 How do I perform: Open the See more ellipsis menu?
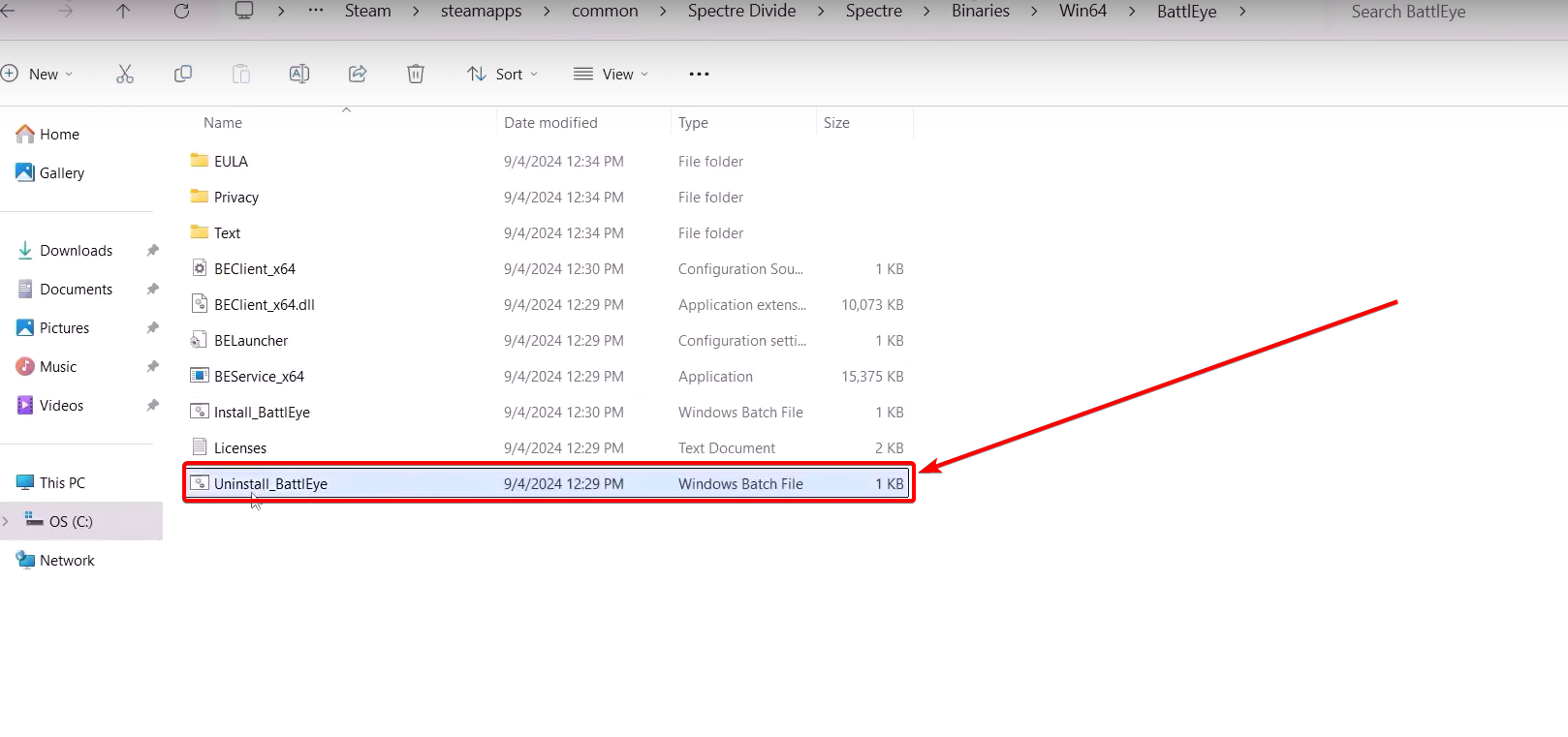[x=699, y=74]
